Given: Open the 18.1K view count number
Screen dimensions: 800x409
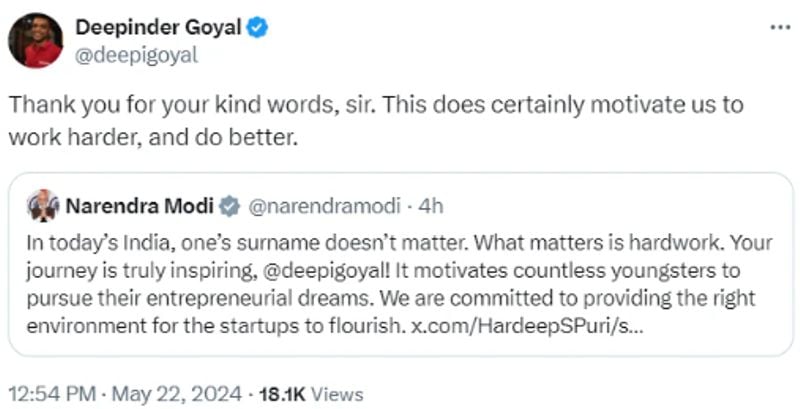Looking at the screenshot, I should click(282, 394).
